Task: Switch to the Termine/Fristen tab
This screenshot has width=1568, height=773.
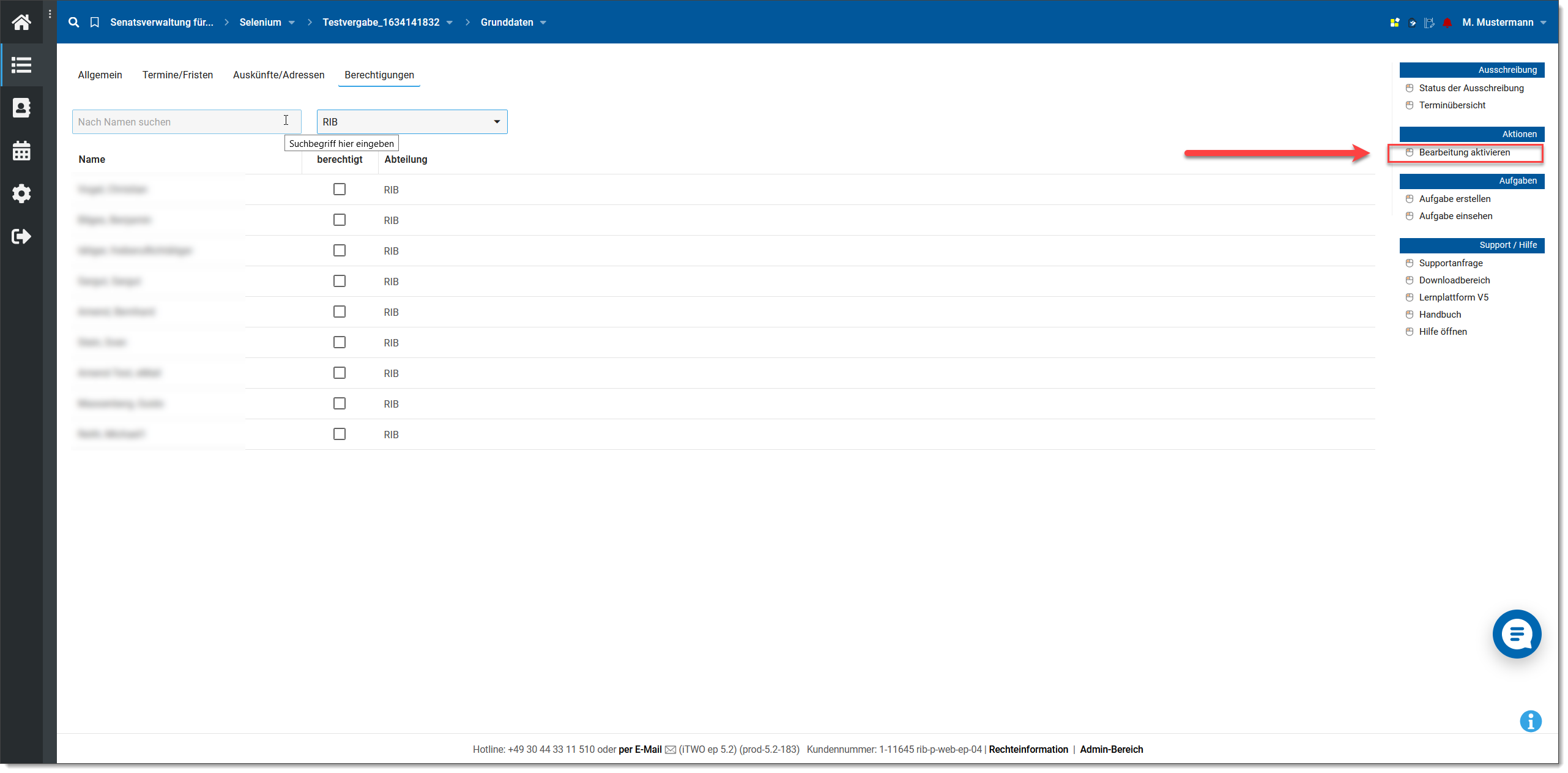Action: (x=177, y=75)
